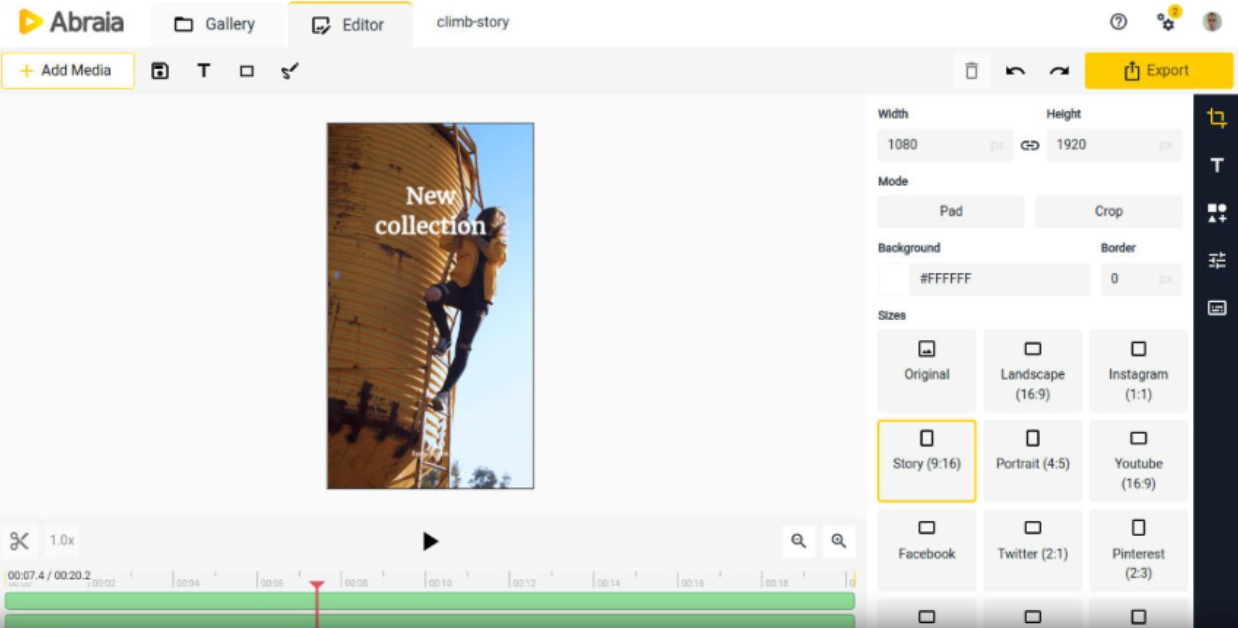This screenshot has width=1238, height=628.
Task: Click the climb-story project name
Action: point(473,22)
